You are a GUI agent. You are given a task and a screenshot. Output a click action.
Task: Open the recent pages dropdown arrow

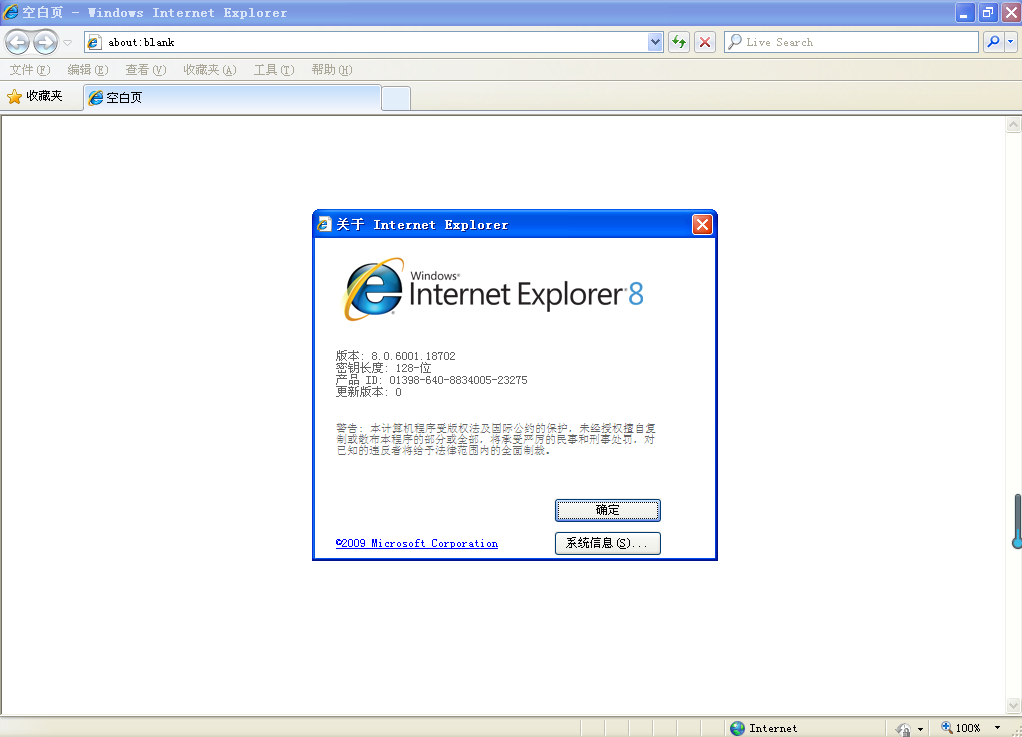[67, 43]
